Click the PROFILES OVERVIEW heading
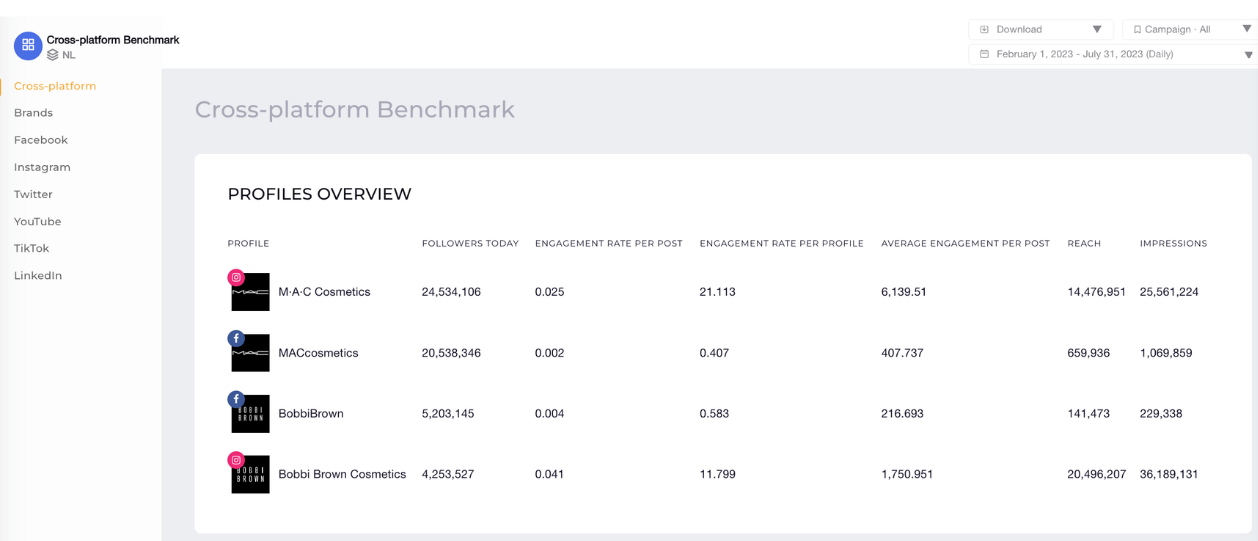The image size is (1258, 541). click(319, 194)
